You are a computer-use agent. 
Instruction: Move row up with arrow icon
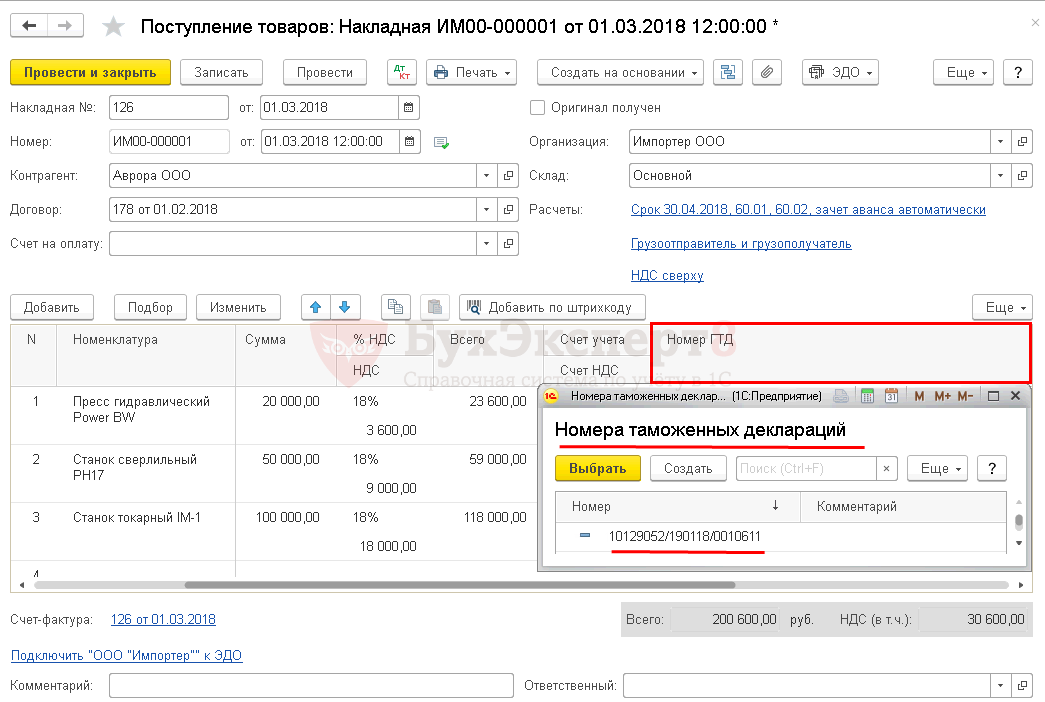click(316, 307)
